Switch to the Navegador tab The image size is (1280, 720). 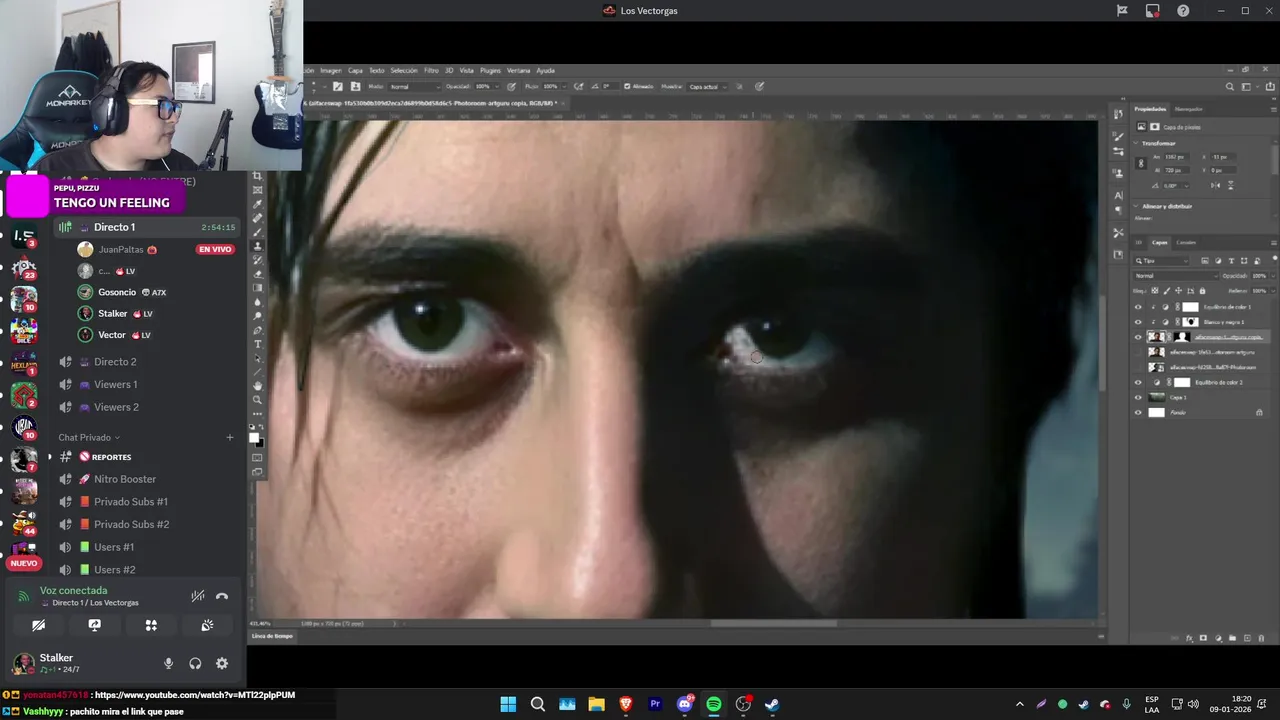(x=1189, y=109)
